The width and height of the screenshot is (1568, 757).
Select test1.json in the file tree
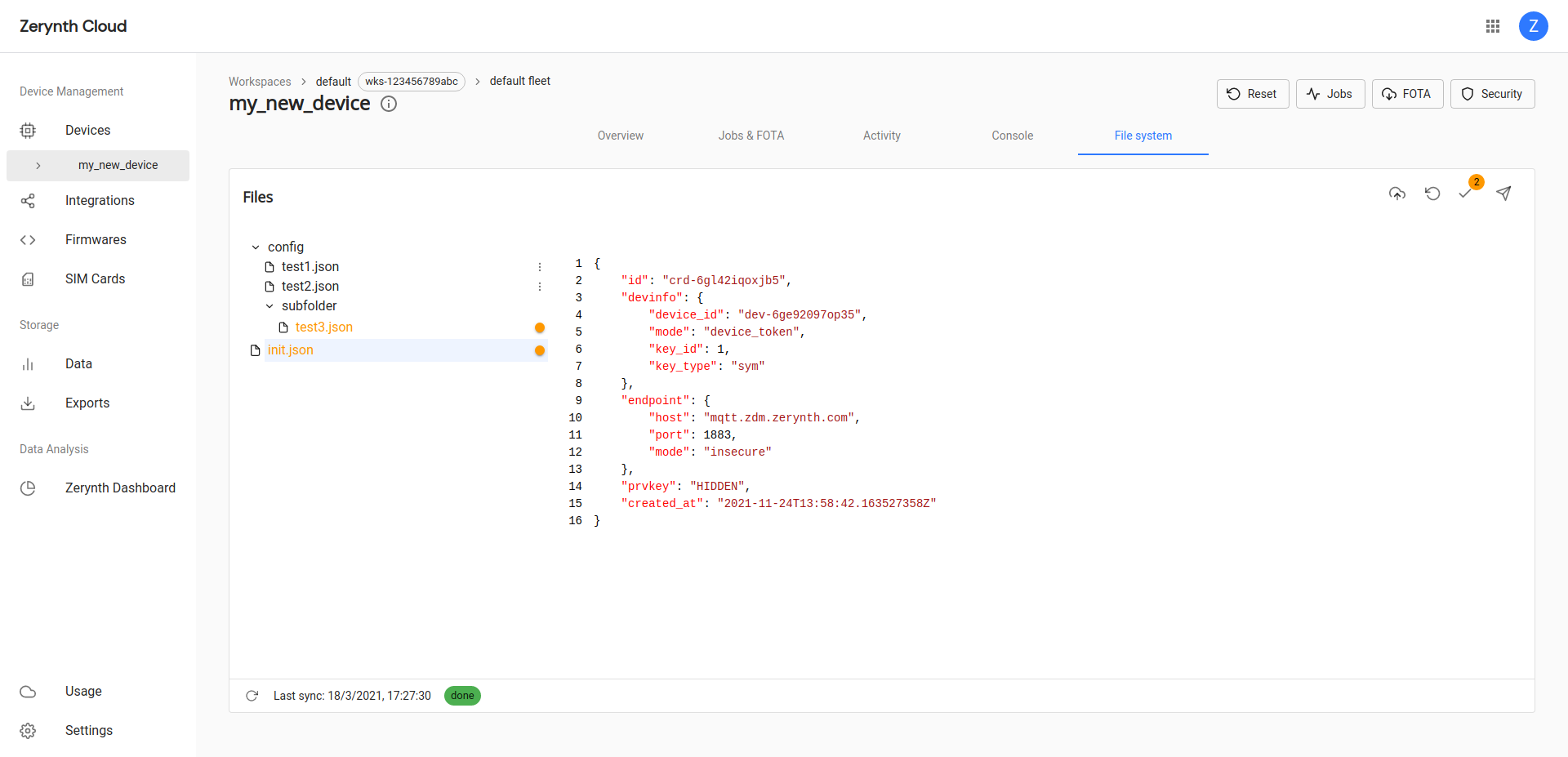310,267
